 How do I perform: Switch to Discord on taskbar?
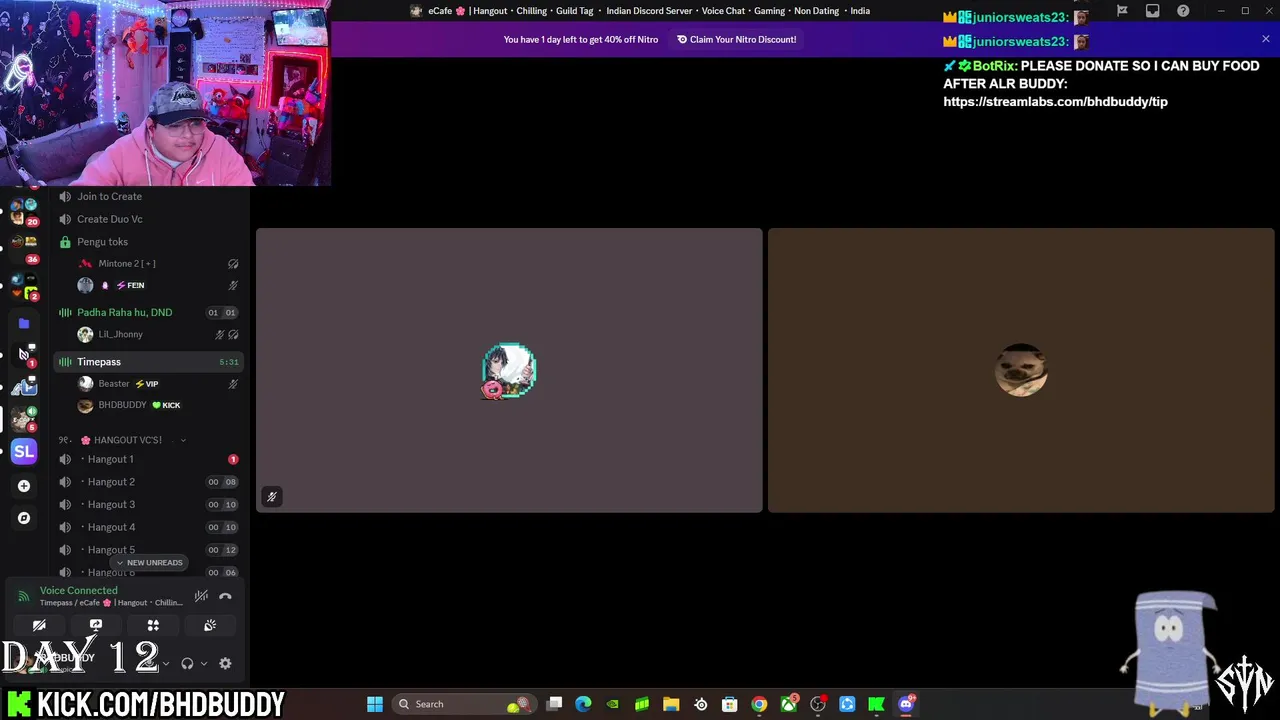(906, 704)
